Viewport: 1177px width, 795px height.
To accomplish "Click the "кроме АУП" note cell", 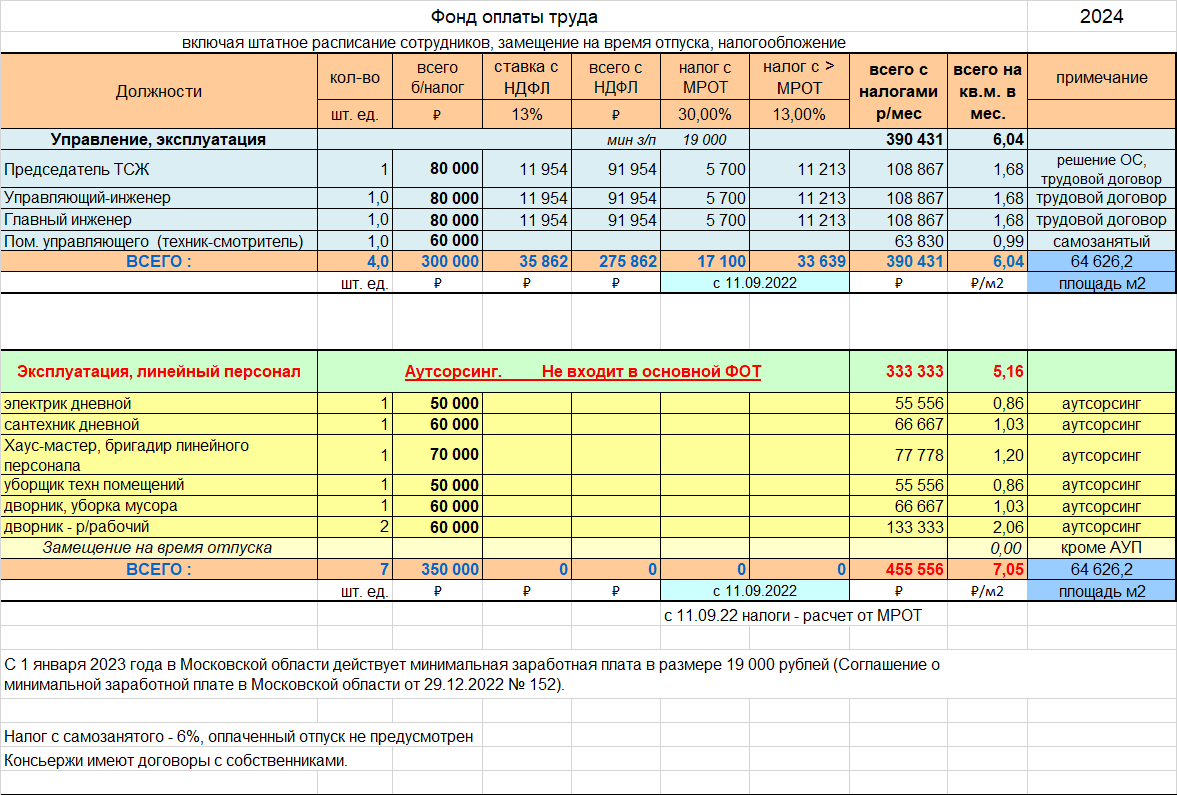I will [1101, 548].
